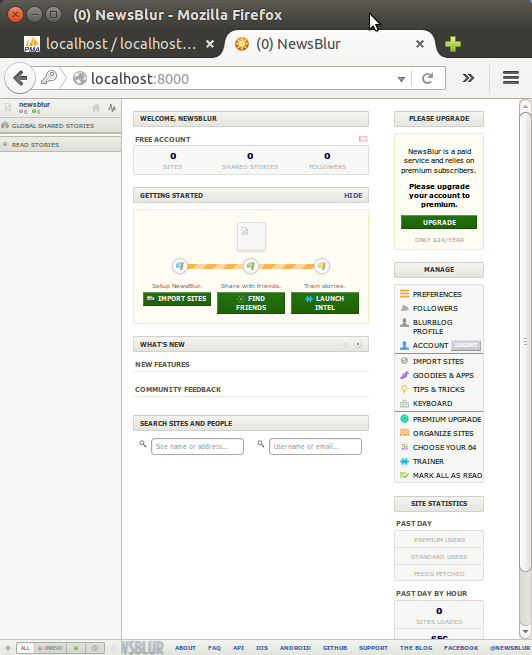Click the Import Sites green button
532x655 pixels.
coord(177,299)
